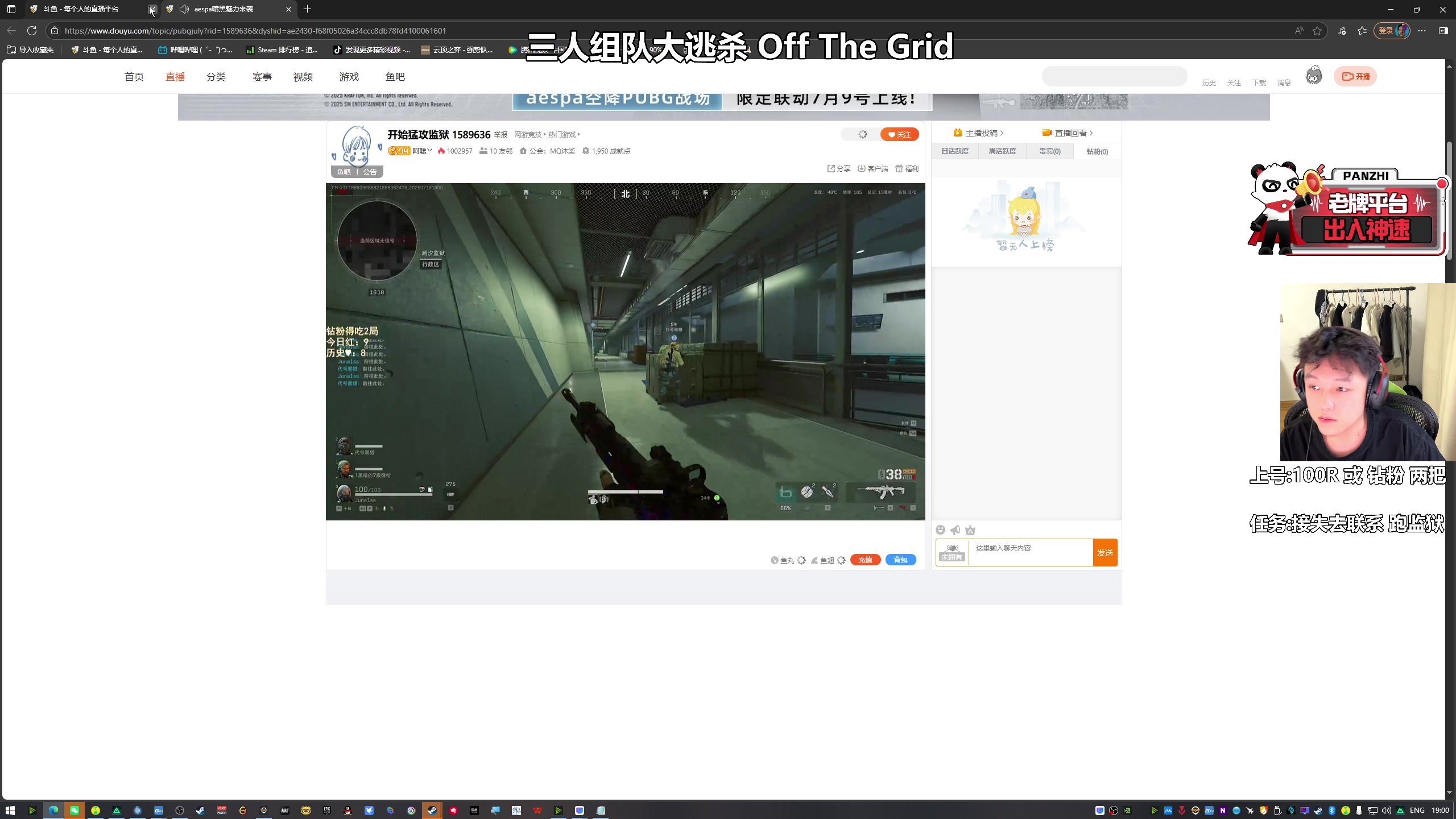The width and height of the screenshot is (1456, 819).
Task: Click the streamer level 94 badge
Action: pyautogui.click(x=399, y=151)
